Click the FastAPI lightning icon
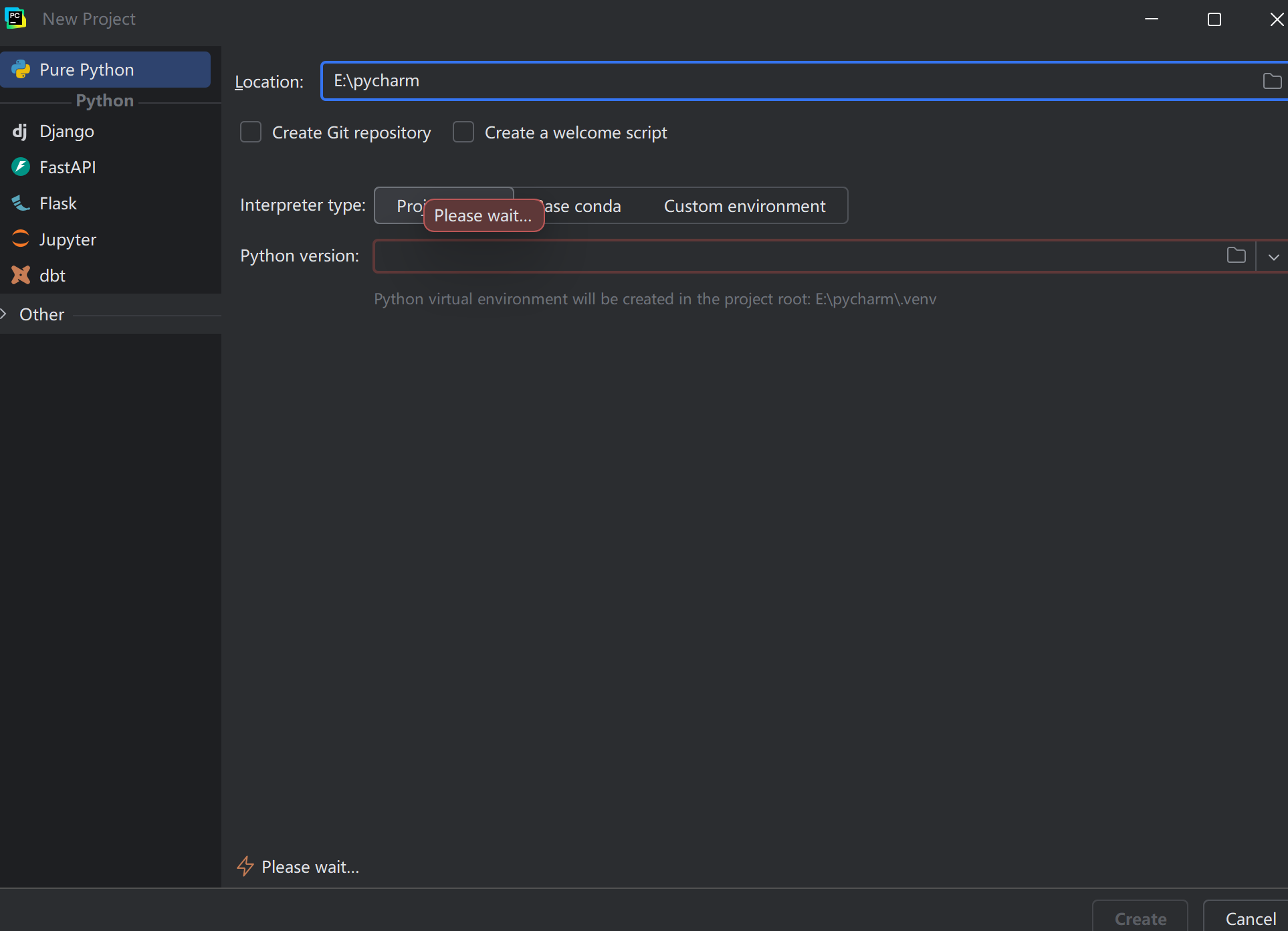 21,167
